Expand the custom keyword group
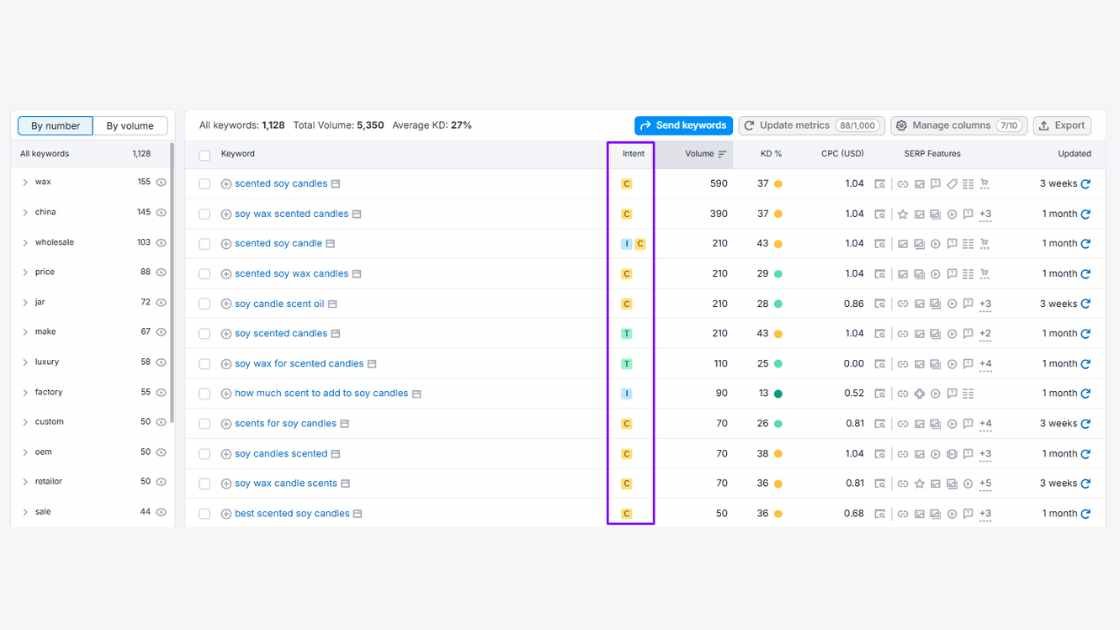 coord(25,422)
